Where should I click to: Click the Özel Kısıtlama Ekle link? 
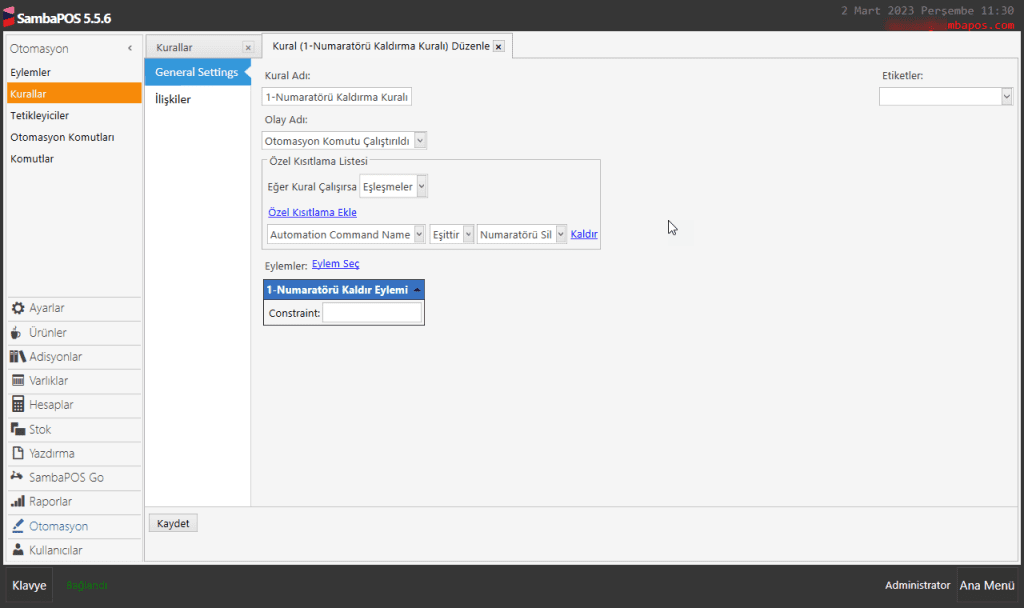(x=312, y=212)
